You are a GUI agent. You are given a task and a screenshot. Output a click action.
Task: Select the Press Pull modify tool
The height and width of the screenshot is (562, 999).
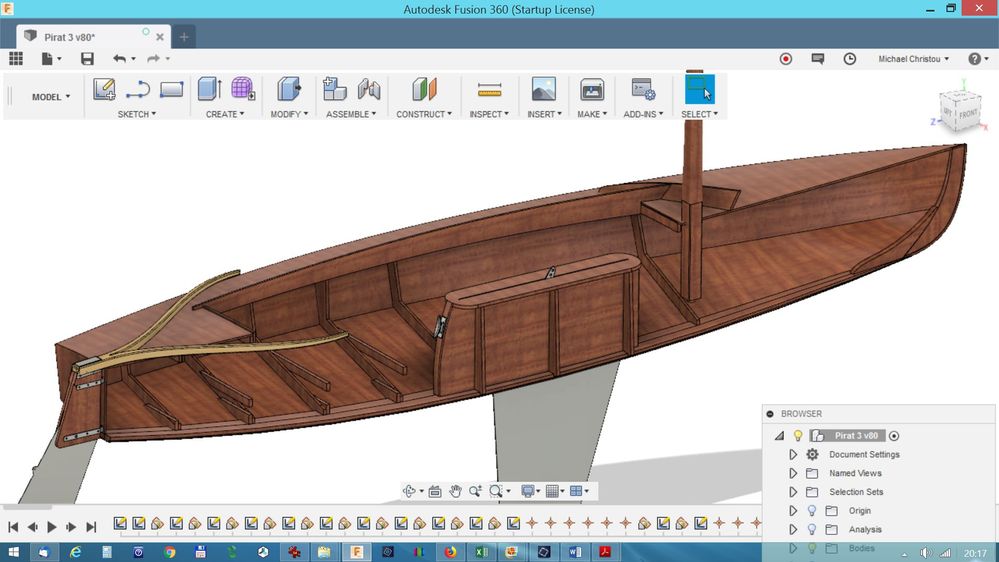[289, 89]
